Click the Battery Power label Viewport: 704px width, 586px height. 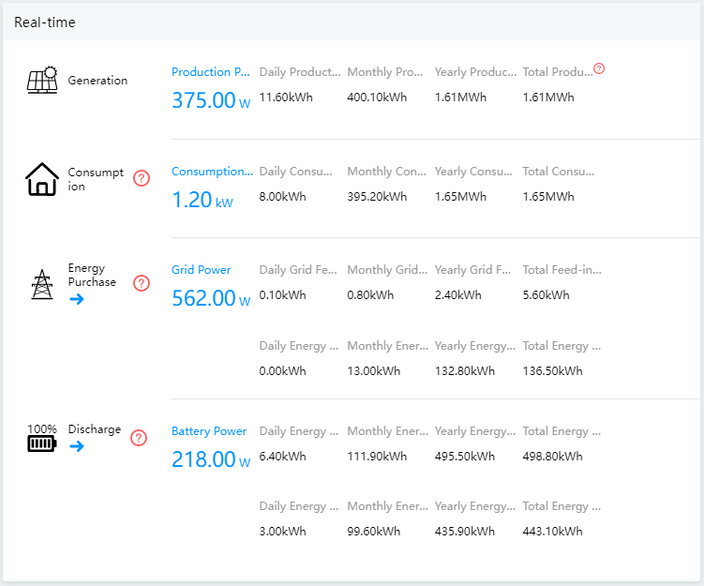click(x=209, y=431)
